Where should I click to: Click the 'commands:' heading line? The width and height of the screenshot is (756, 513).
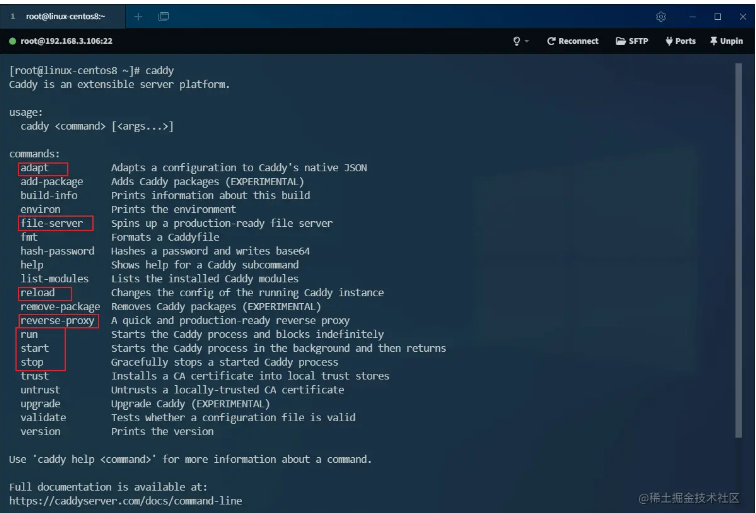point(35,154)
